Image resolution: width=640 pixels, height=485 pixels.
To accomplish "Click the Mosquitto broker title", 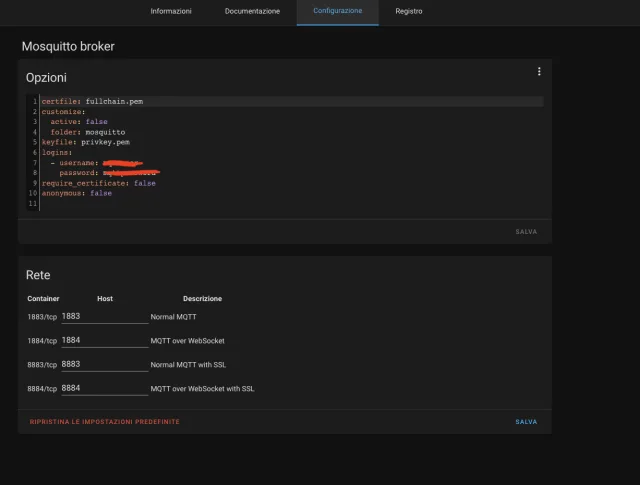I will [68, 46].
